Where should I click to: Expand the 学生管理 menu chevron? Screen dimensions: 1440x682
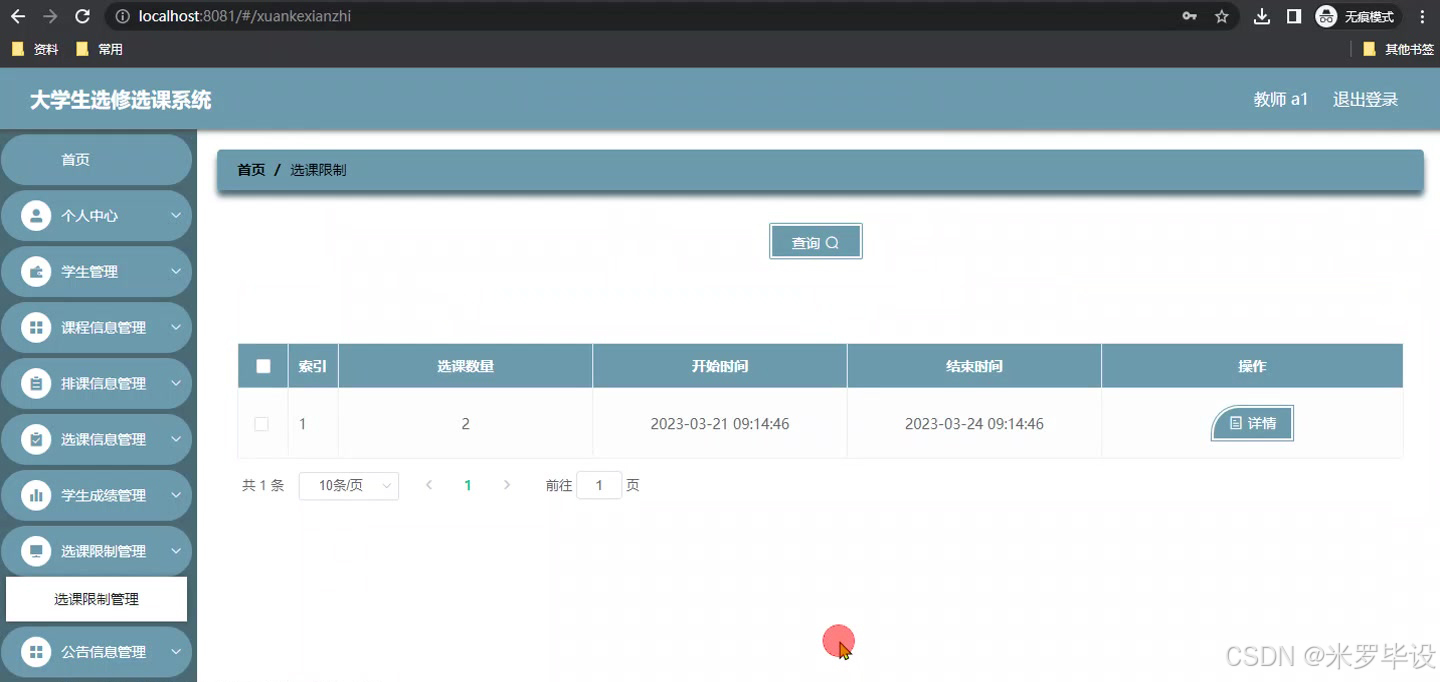point(175,271)
